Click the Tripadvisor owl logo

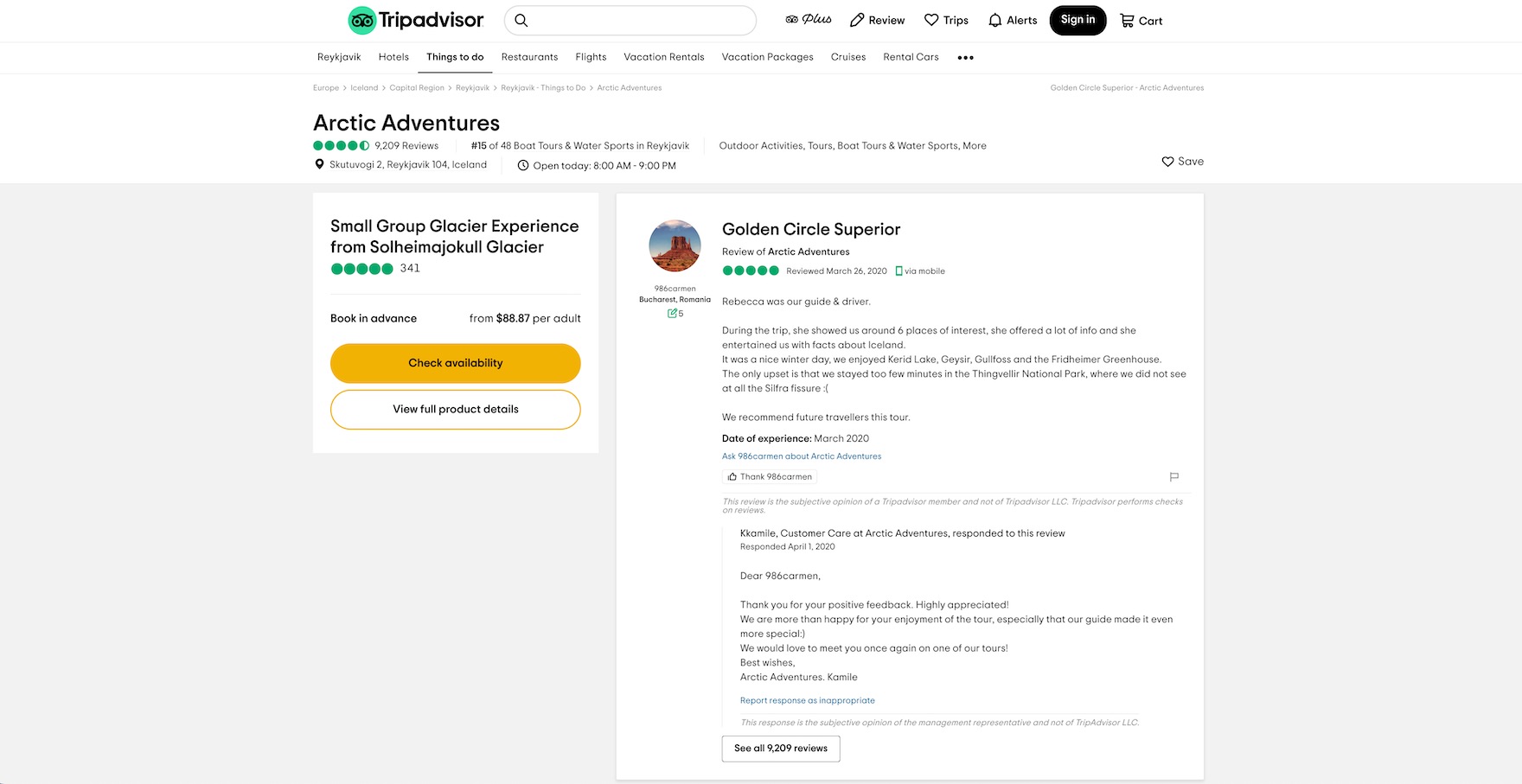coord(362,21)
